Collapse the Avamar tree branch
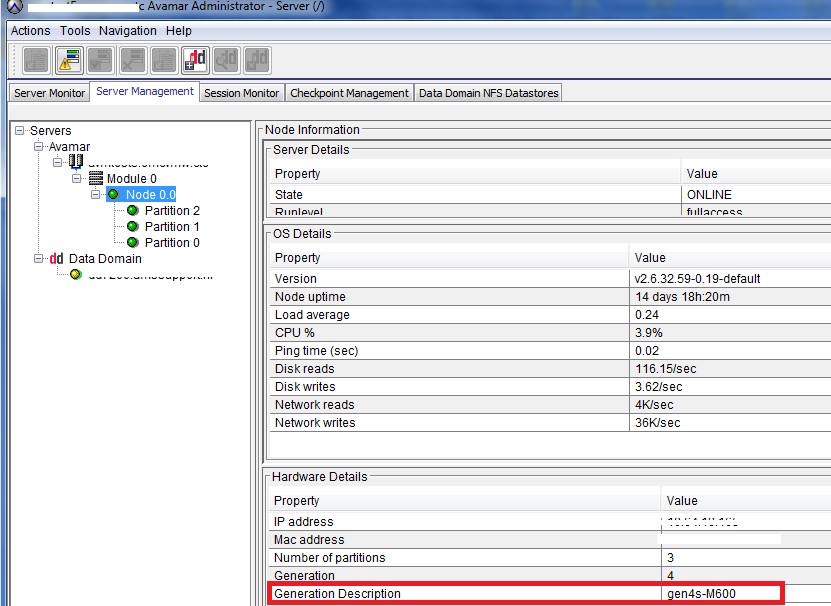The width and height of the screenshot is (831, 606). click(39, 146)
